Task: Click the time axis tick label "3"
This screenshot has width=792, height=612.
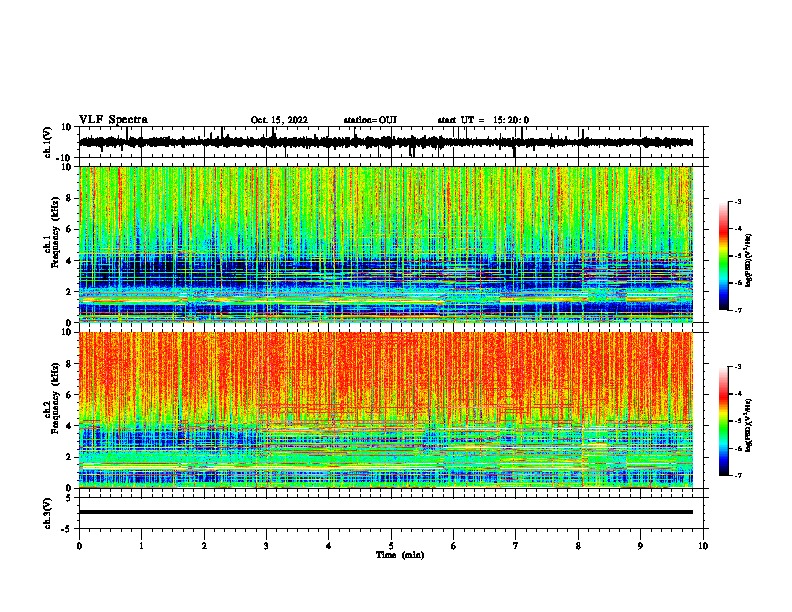Action: [266, 546]
